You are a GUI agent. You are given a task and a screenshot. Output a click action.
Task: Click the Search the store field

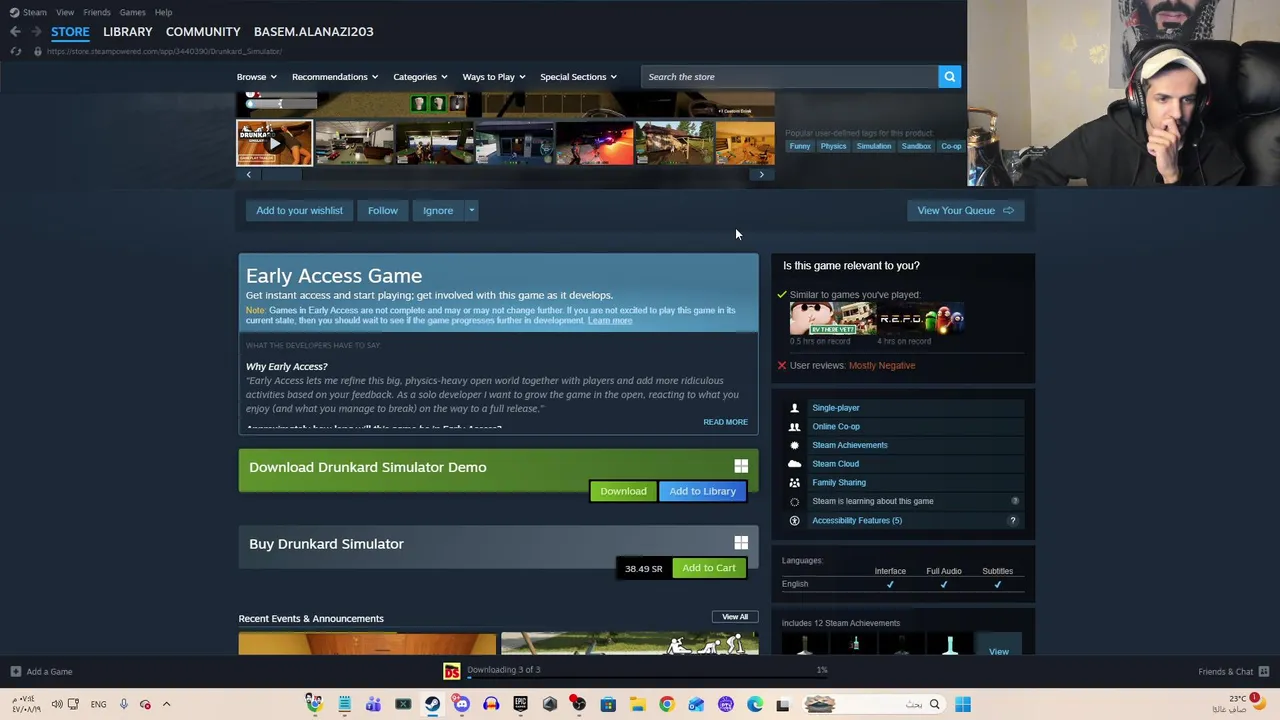[x=790, y=77]
